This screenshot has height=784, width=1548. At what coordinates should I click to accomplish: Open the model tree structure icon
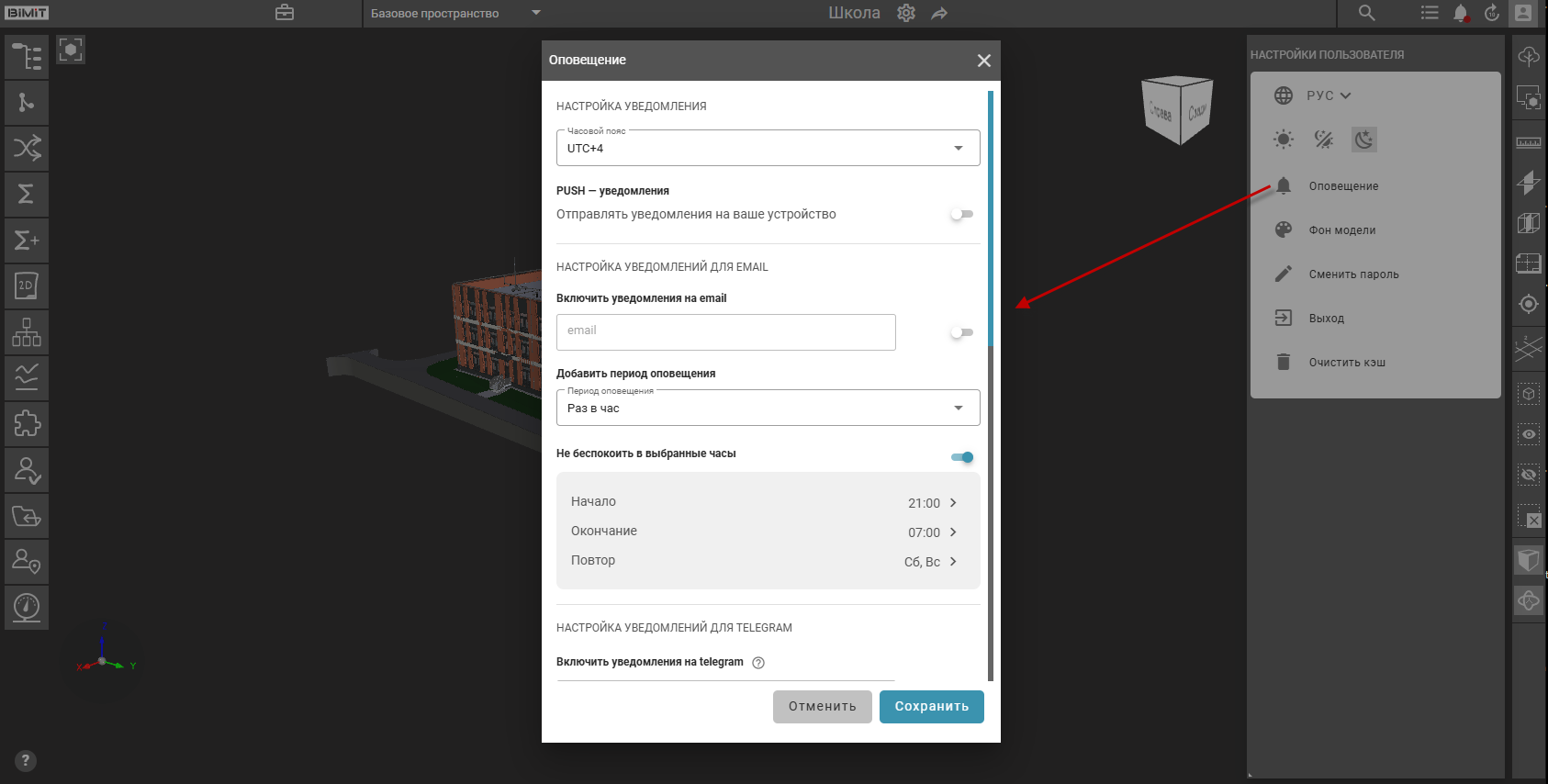coord(27,57)
